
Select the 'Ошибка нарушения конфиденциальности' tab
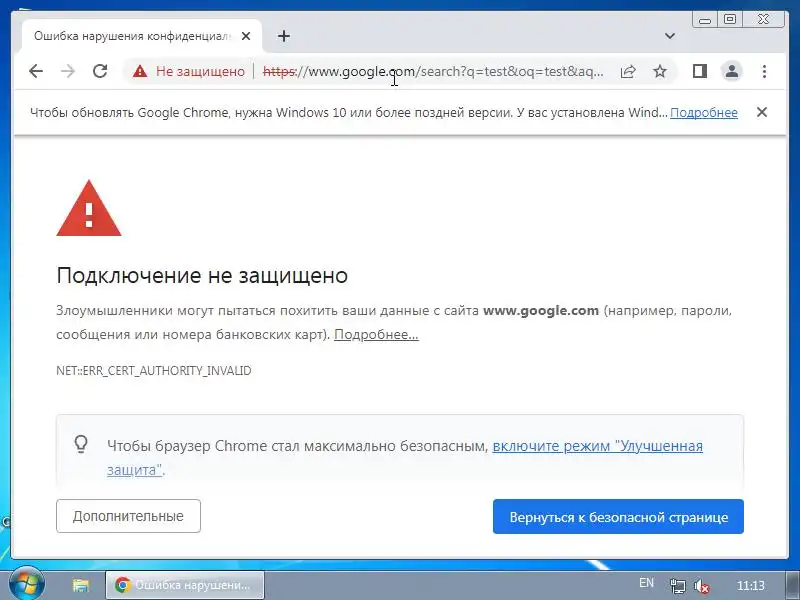142,36
